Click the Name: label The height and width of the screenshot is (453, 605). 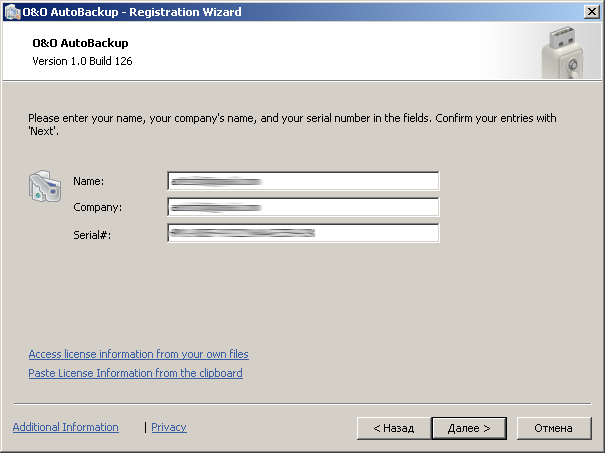pyautogui.click(x=89, y=181)
